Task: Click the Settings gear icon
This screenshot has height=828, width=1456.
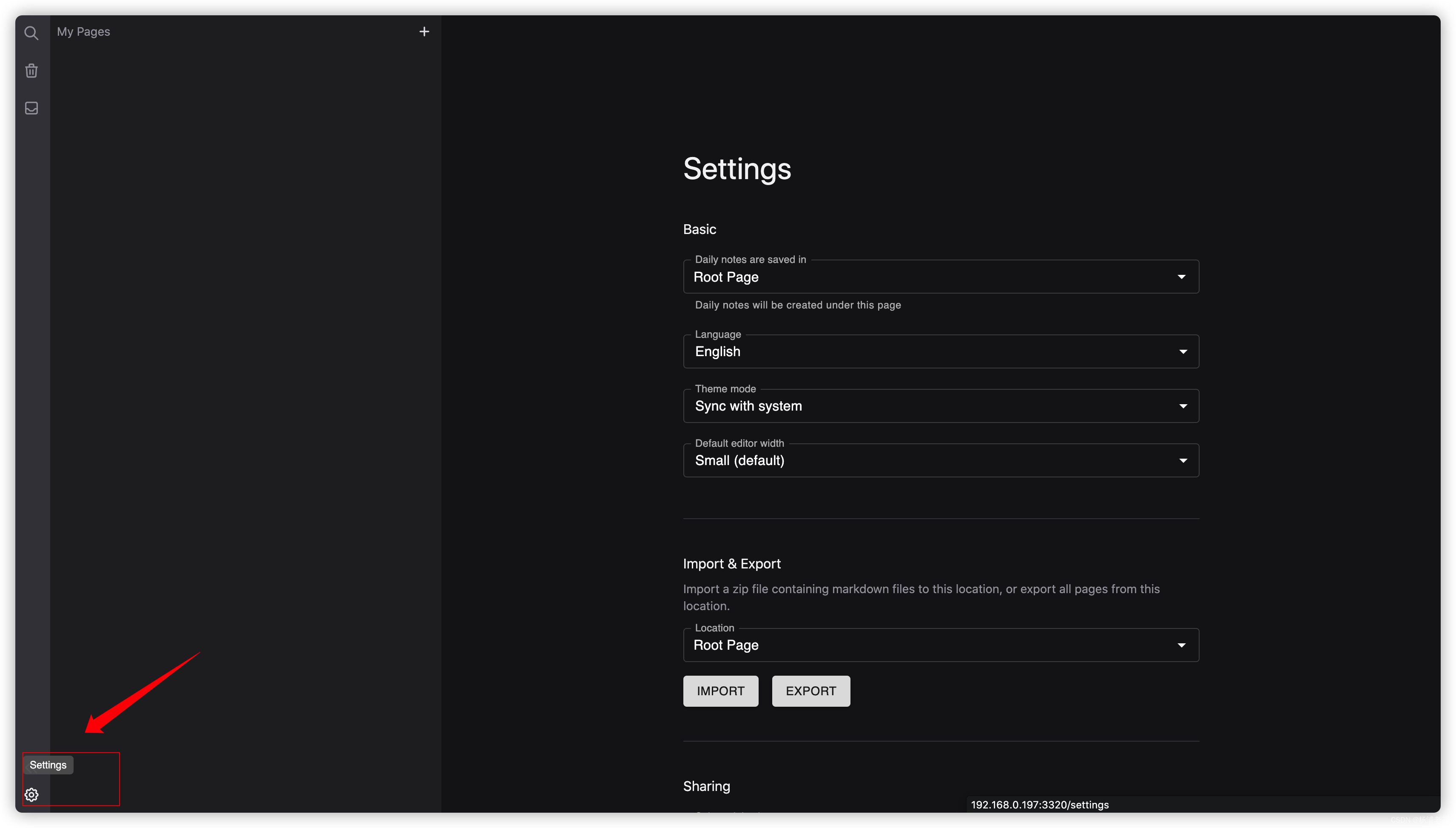Action: pos(31,794)
